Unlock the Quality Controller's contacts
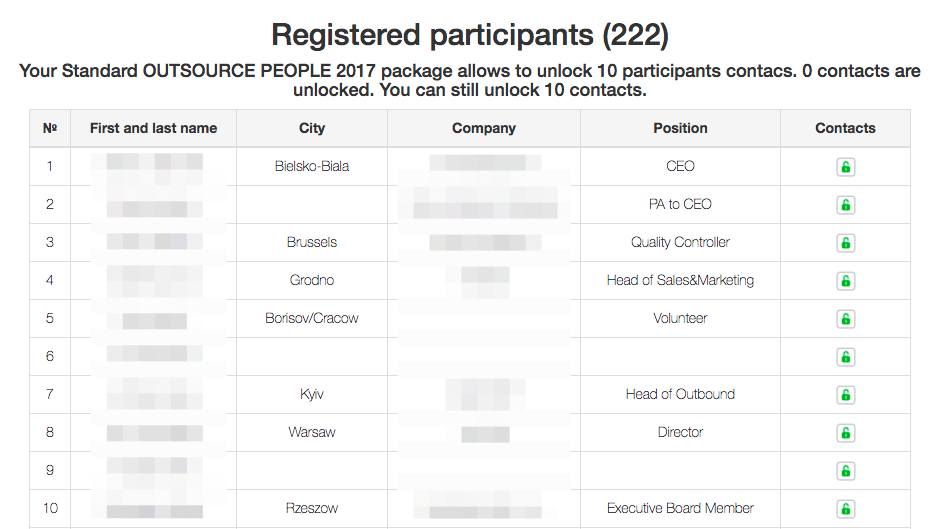The width and height of the screenshot is (948, 529). [845, 243]
